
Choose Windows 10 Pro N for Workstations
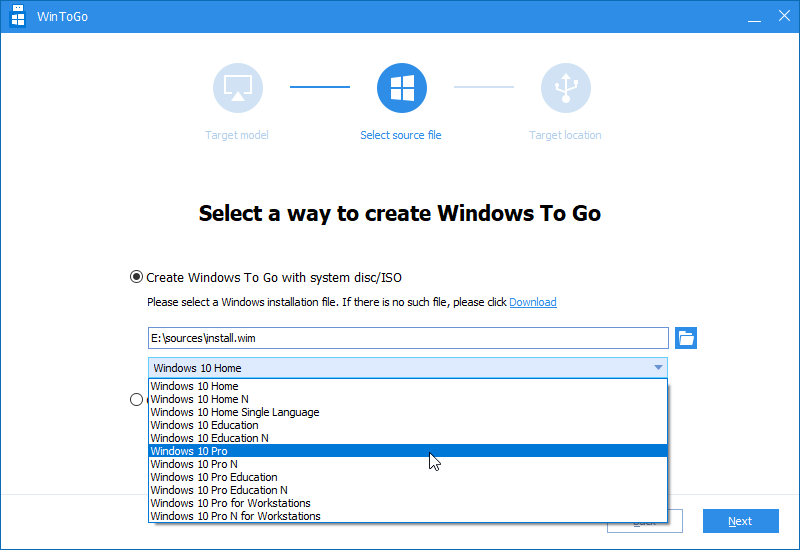[x=408, y=516]
